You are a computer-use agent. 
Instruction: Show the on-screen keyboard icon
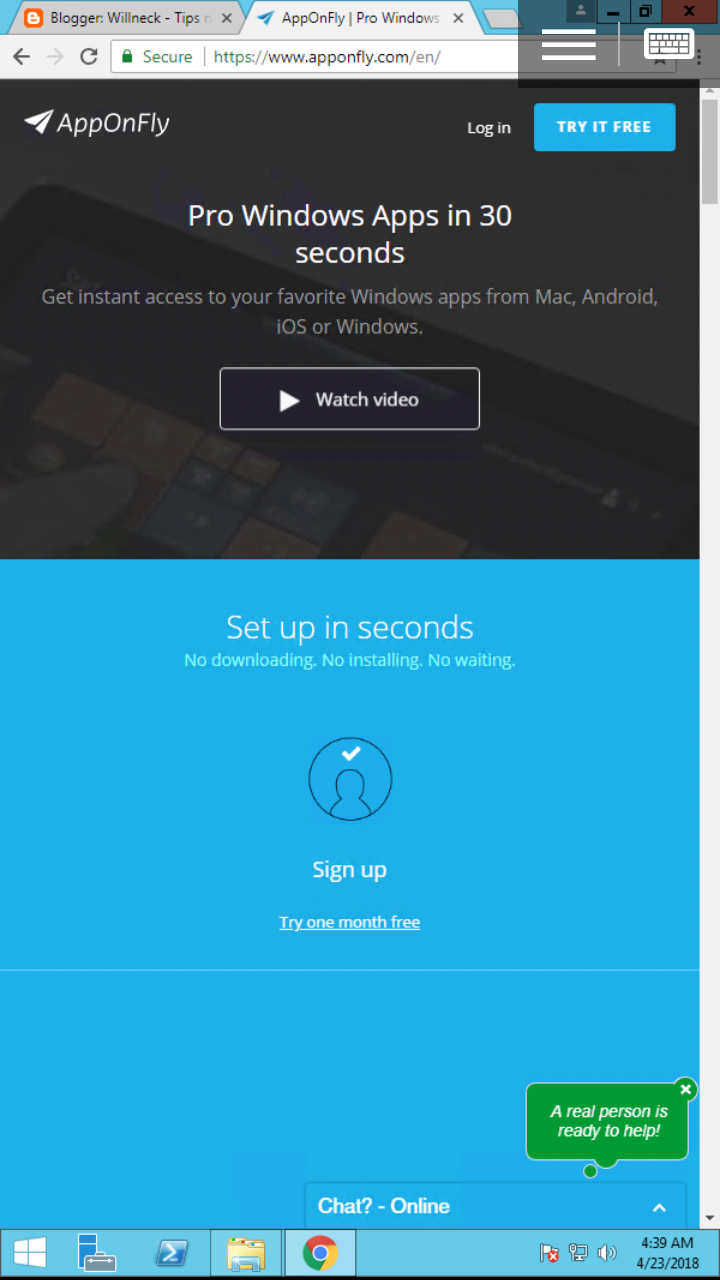click(x=669, y=45)
